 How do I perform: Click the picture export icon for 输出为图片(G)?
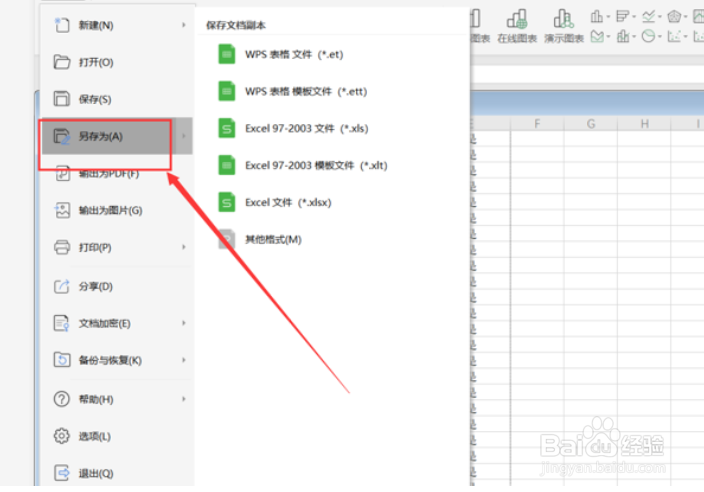(x=62, y=210)
